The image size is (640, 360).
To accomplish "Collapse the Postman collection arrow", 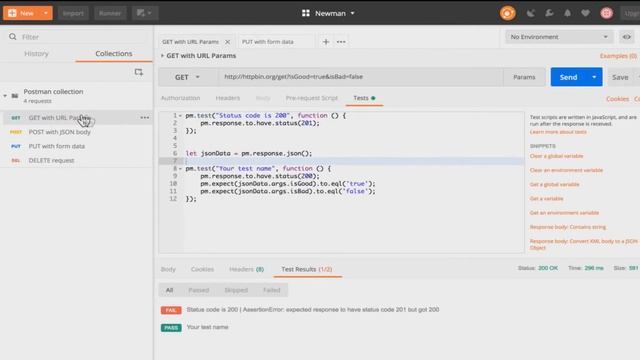I will pyautogui.click(x=5, y=96).
